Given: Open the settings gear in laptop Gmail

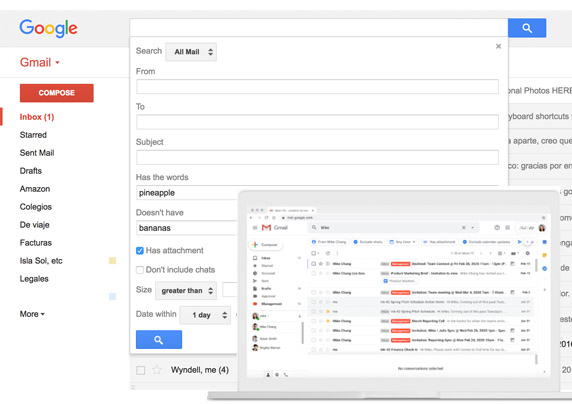Looking at the screenshot, I should click(527, 253).
